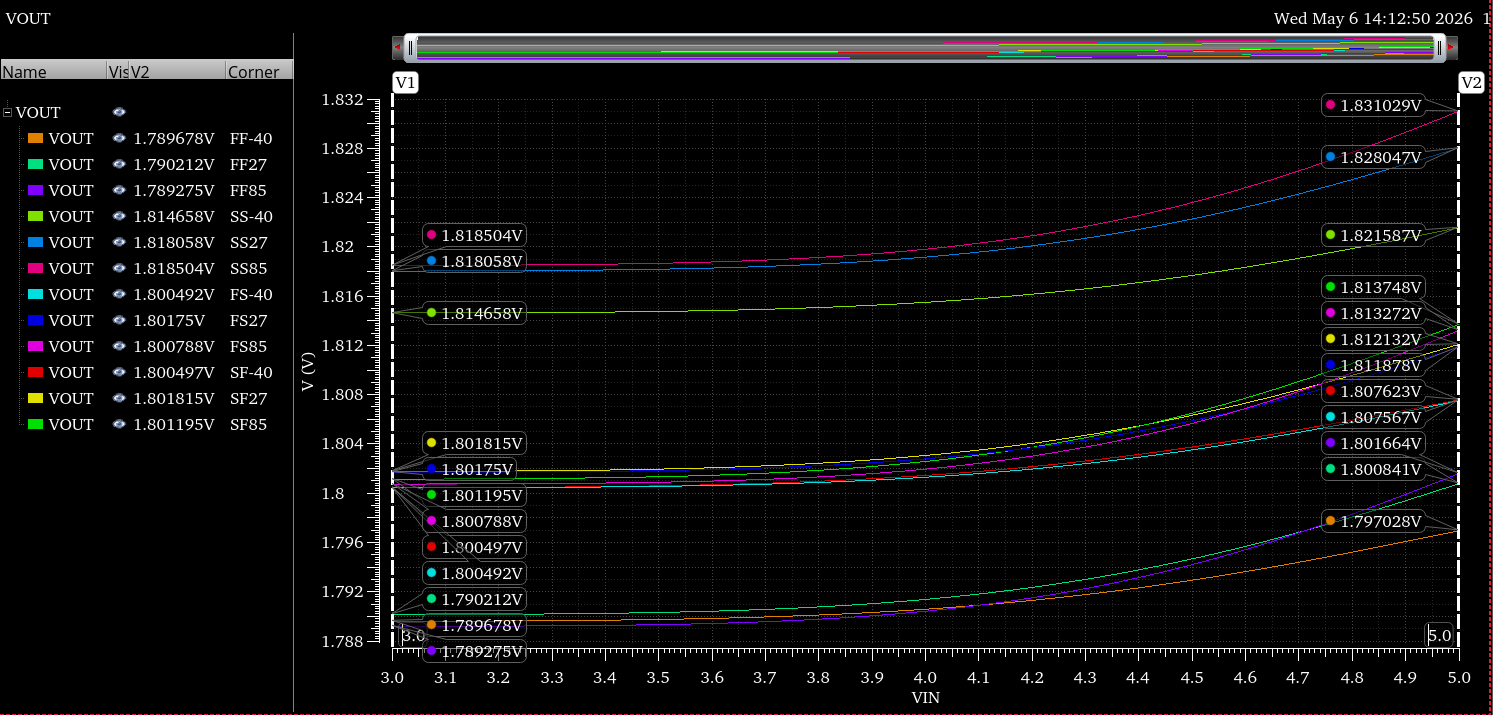Select the 1.801664V marker readout
The height and width of the screenshot is (715, 1493).
click(1372, 443)
